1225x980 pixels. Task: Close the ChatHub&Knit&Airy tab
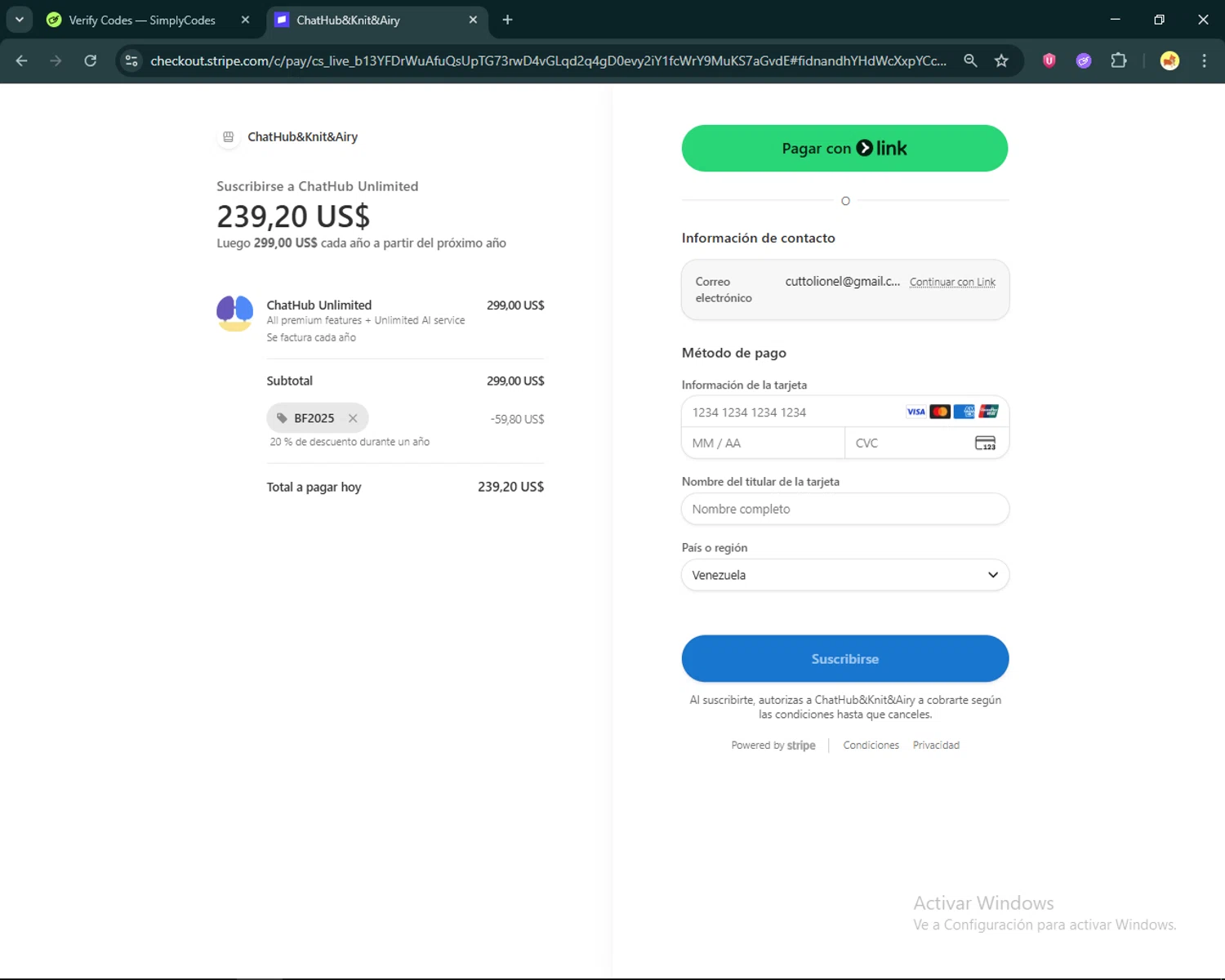473,20
